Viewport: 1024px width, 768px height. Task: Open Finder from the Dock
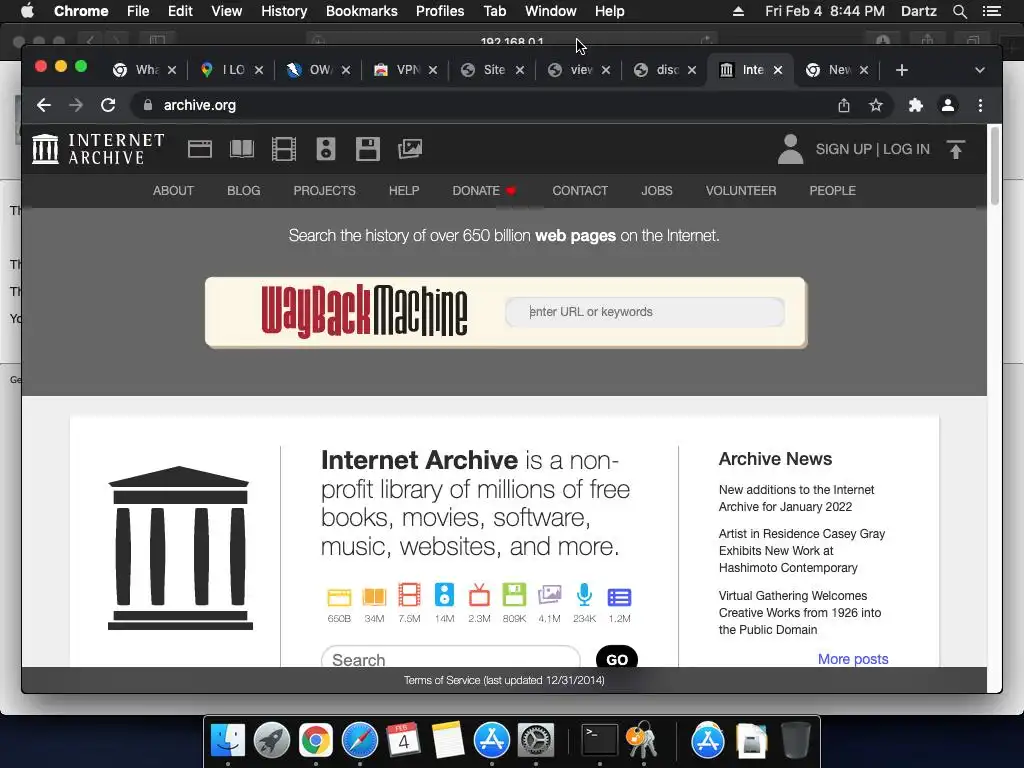(228, 741)
